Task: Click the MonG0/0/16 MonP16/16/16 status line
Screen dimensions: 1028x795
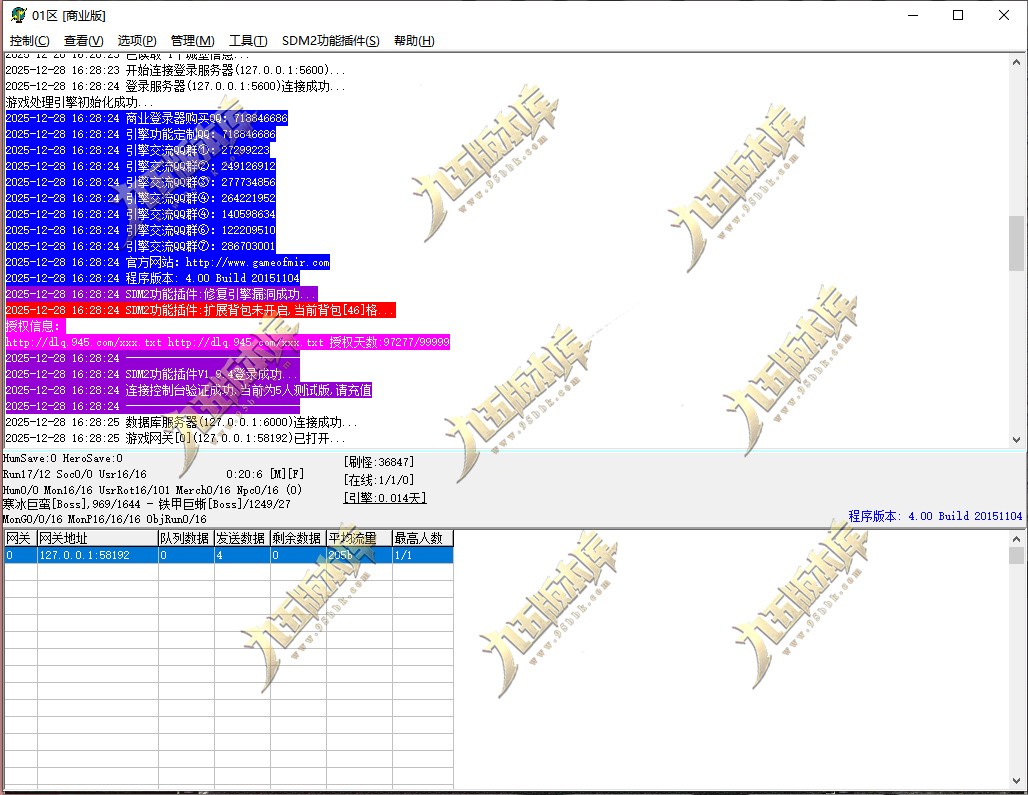Action: click(x=105, y=519)
